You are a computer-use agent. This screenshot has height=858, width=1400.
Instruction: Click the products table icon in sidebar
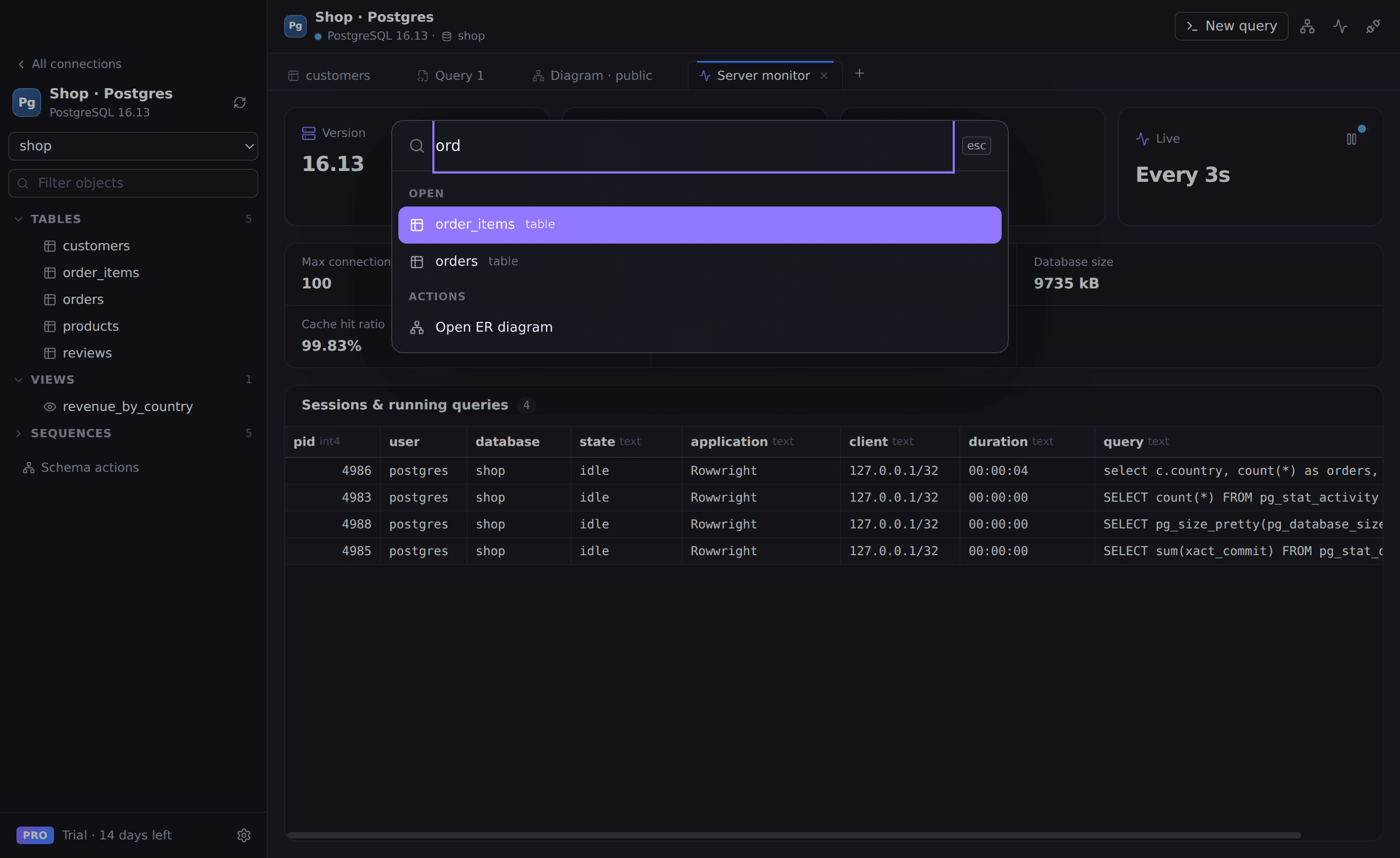[50, 327]
